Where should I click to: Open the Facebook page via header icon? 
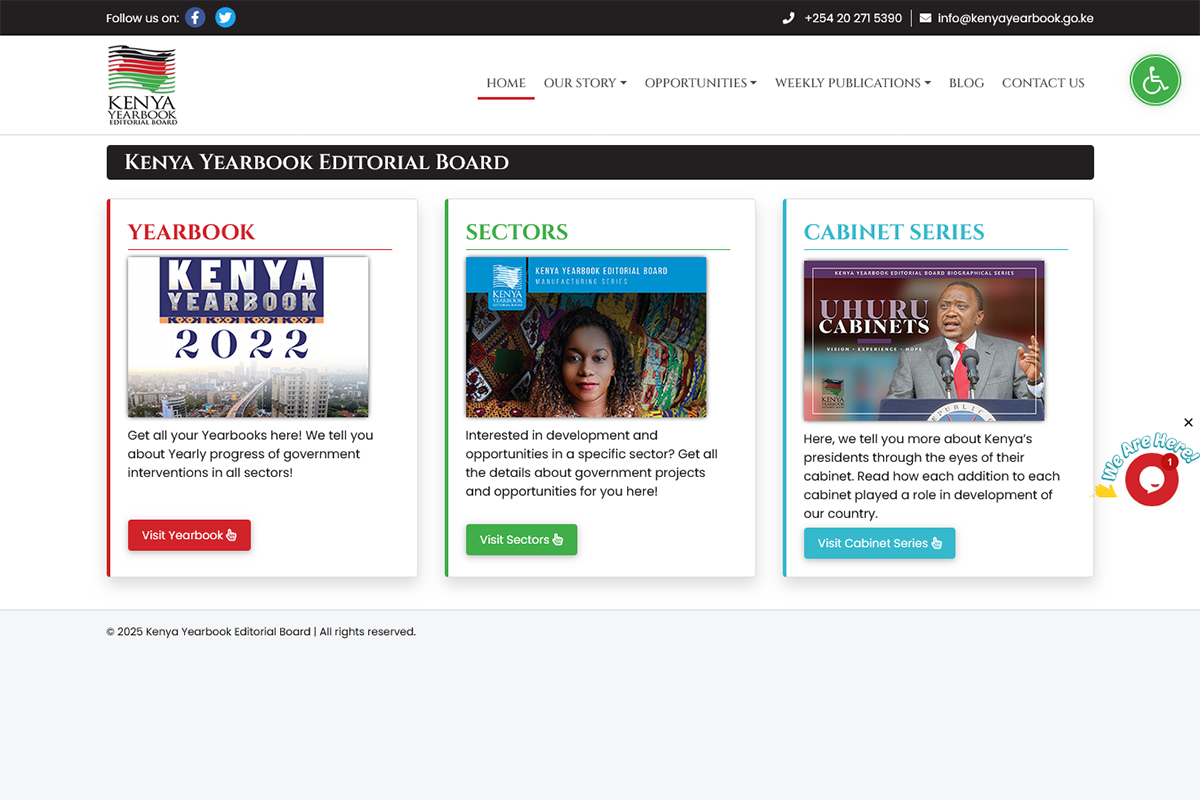194,17
